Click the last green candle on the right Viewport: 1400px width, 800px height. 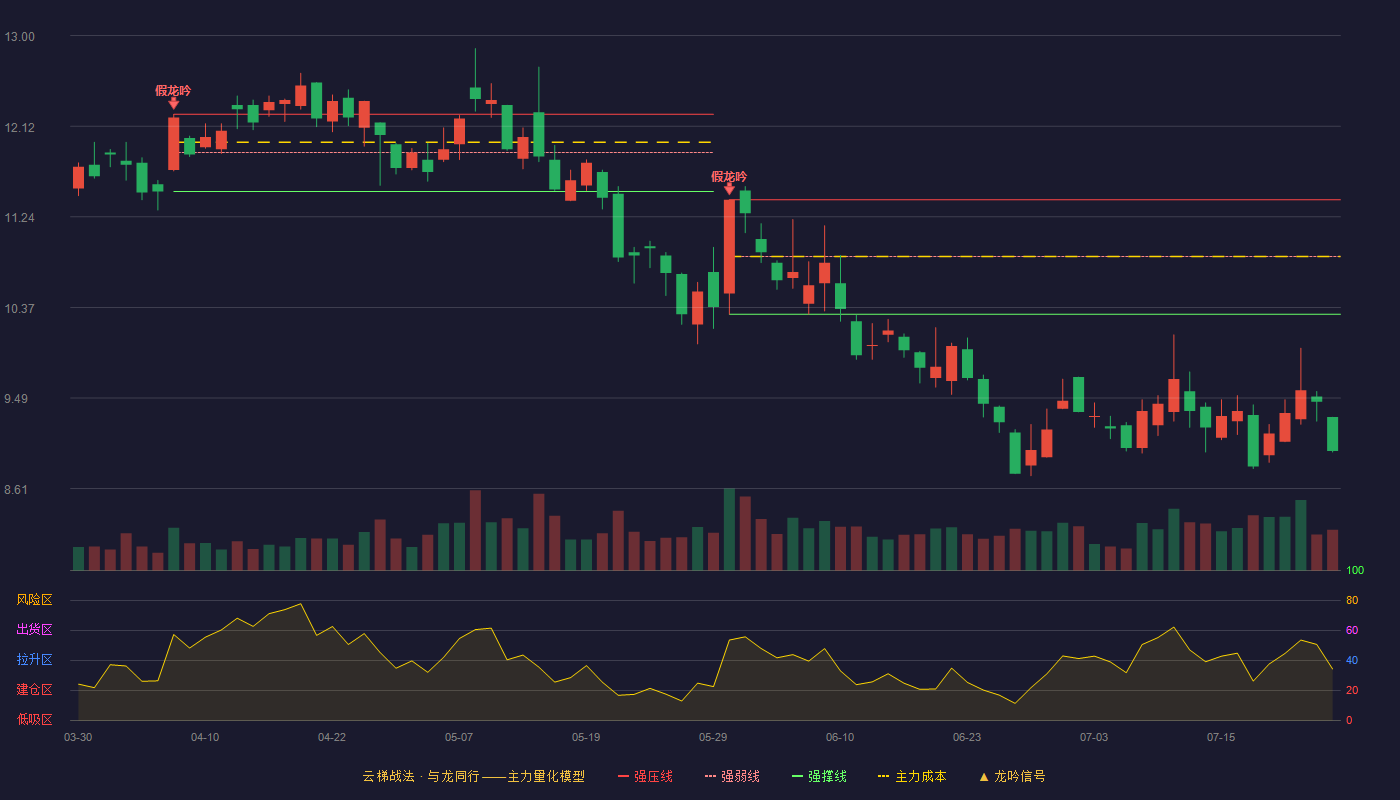point(1332,434)
